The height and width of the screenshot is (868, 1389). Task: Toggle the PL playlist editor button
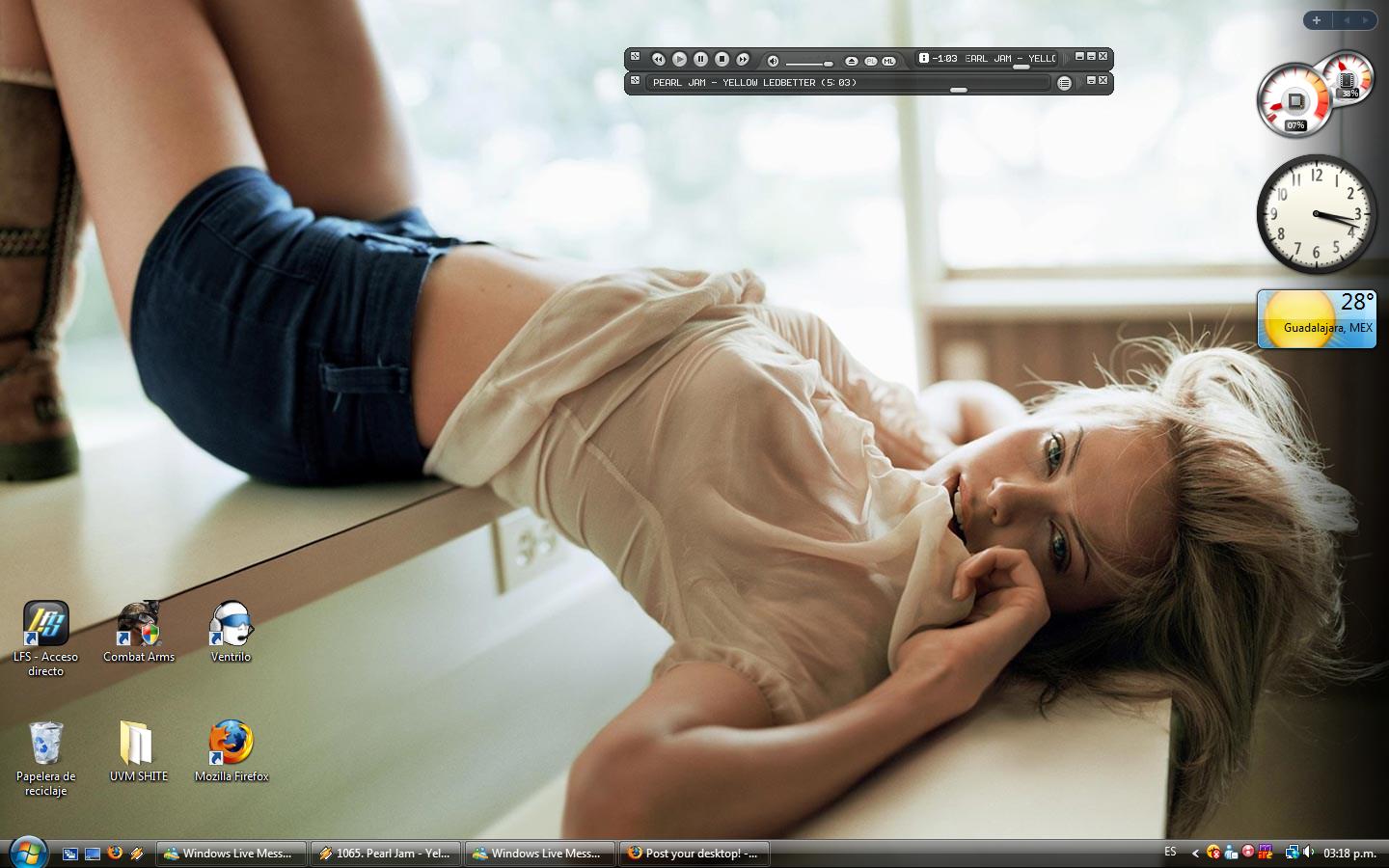pos(871,61)
